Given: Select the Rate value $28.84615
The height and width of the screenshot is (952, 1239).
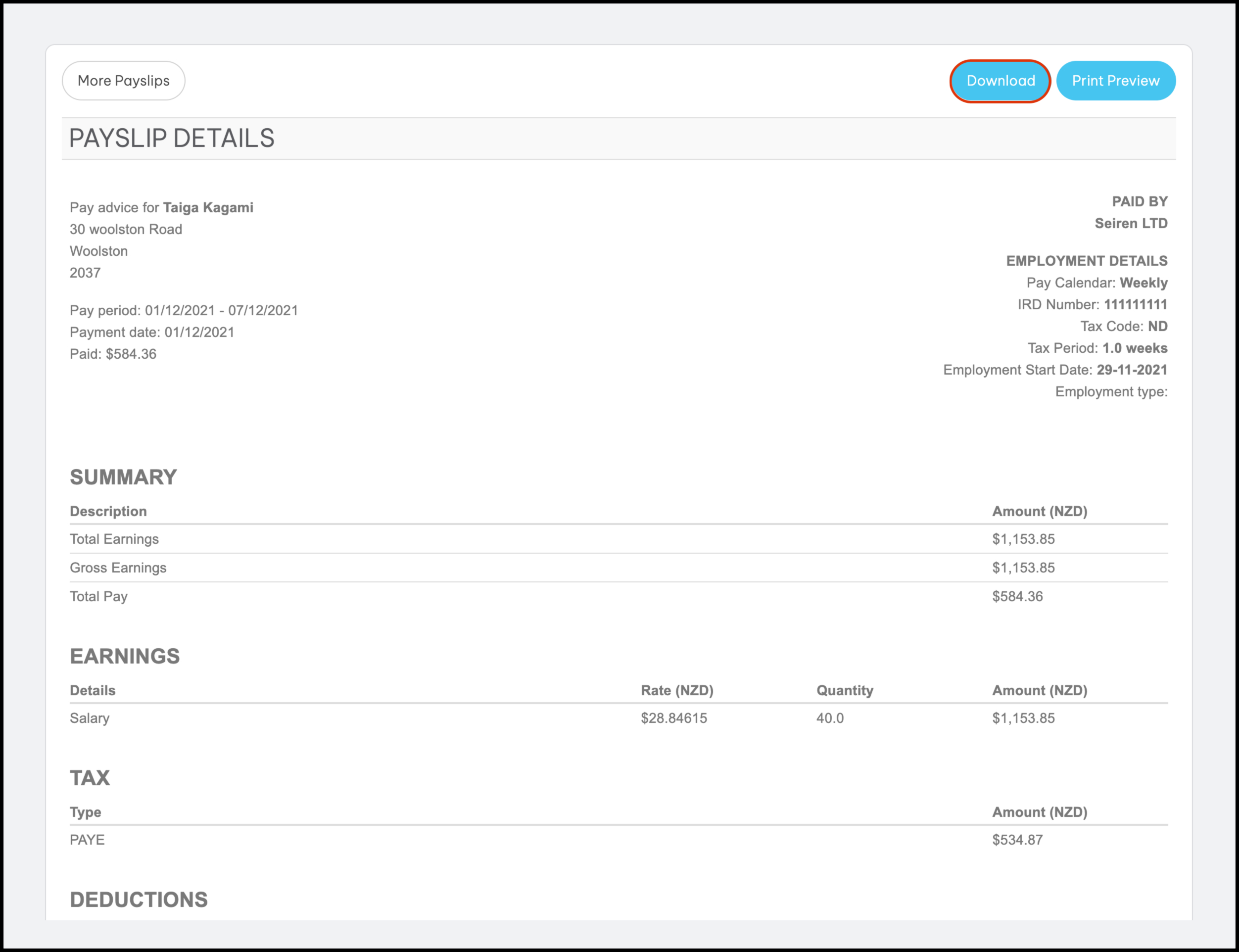Looking at the screenshot, I should coord(673,718).
